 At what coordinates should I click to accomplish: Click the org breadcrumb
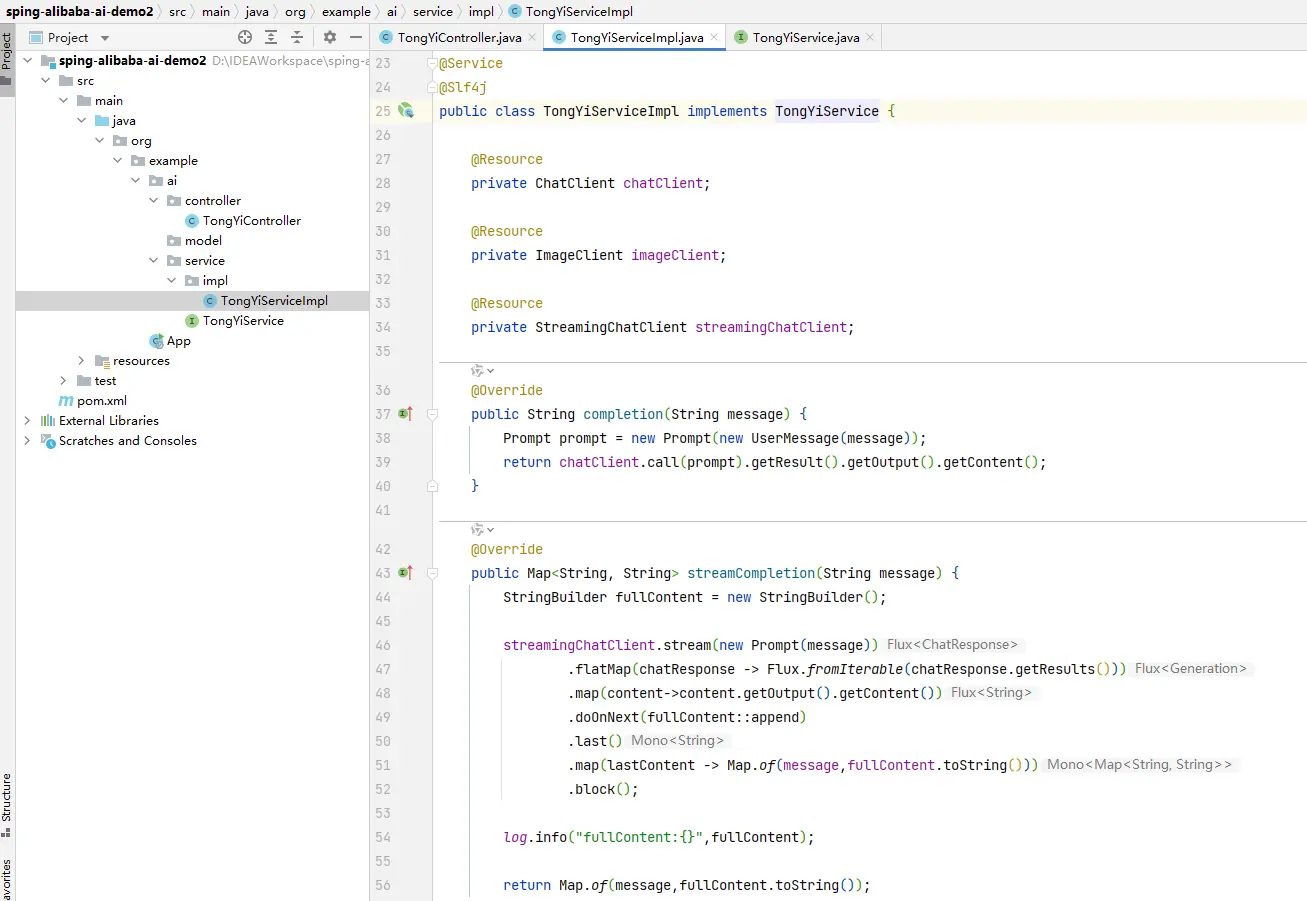tap(295, 12)
